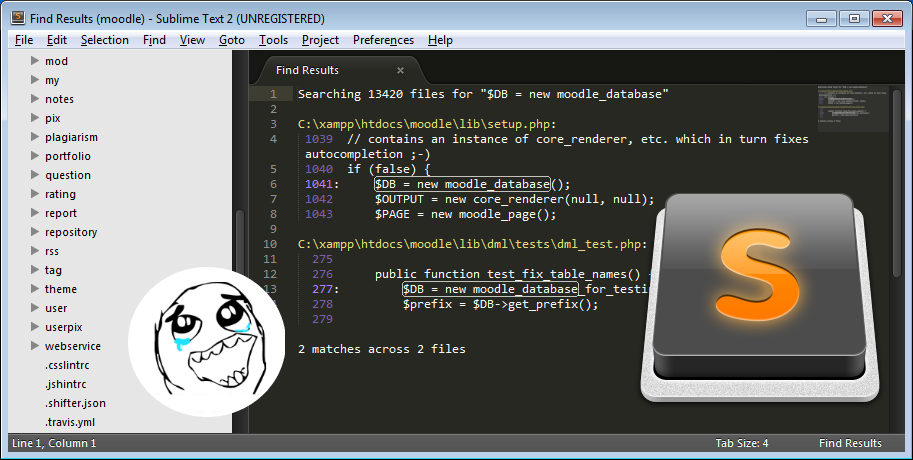913x460 pixels.
Task: Expand the webservice folder arrow
Action: (x=35, y=346)
